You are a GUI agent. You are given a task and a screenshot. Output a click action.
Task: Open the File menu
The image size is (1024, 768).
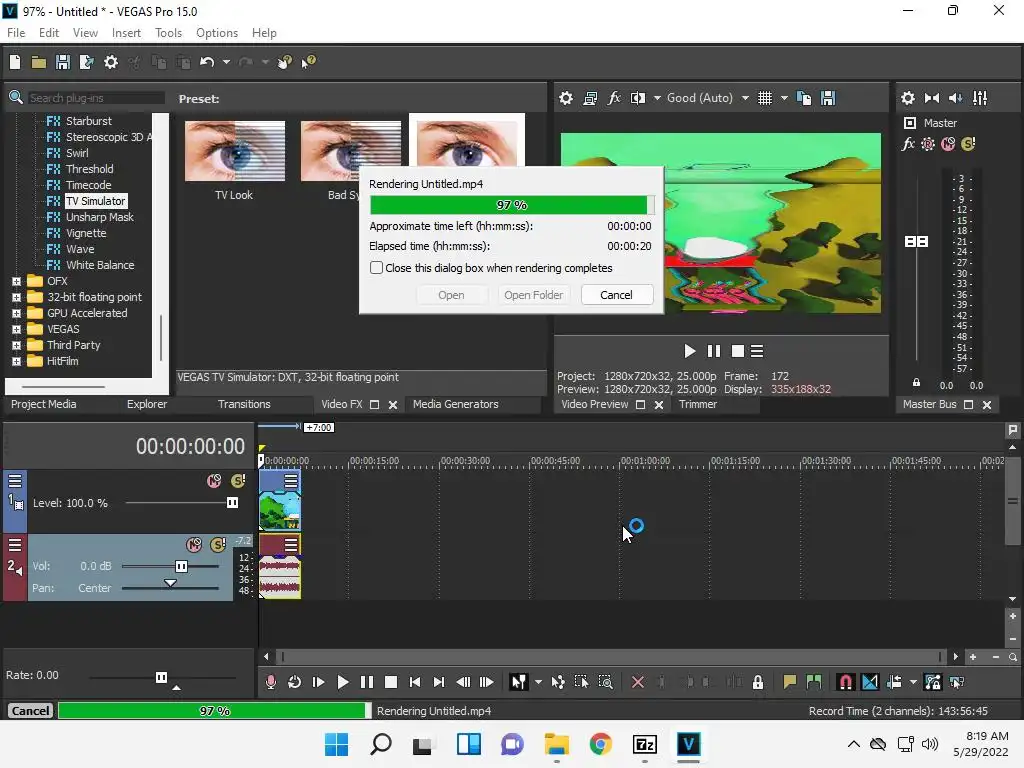(x=16, y=33)
